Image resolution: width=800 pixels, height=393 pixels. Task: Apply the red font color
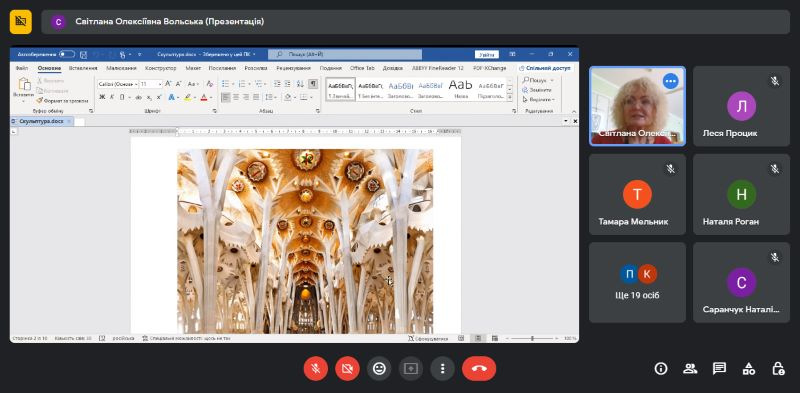point(204,97)
